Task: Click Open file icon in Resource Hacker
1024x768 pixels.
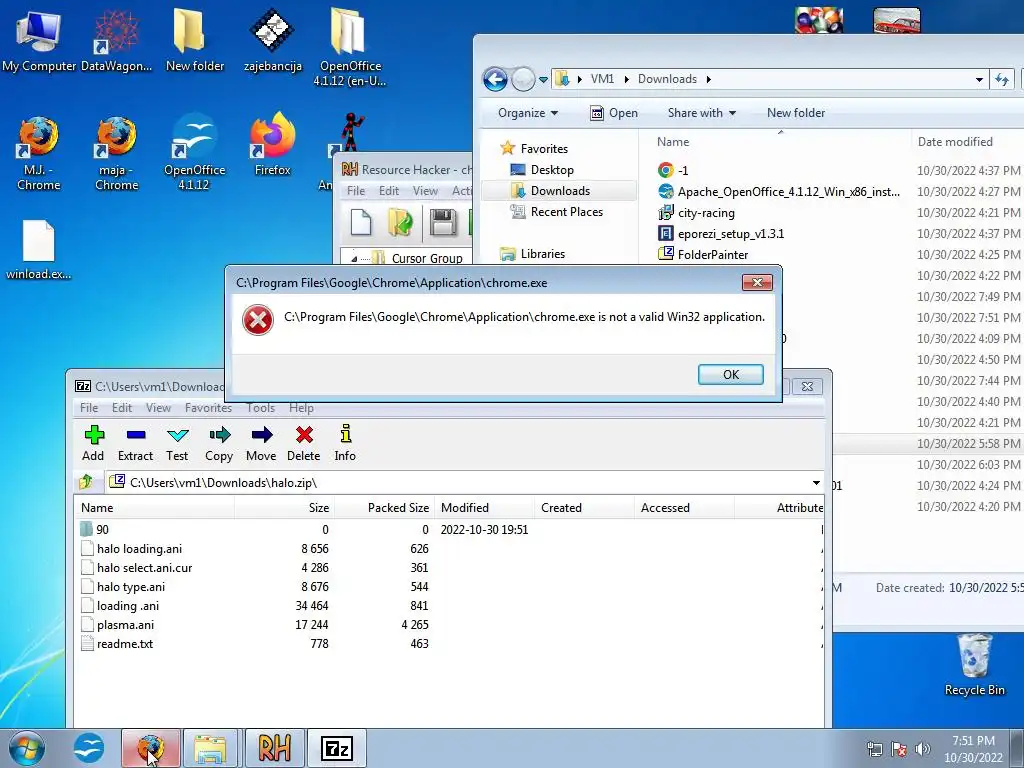Action: (400, 222)
